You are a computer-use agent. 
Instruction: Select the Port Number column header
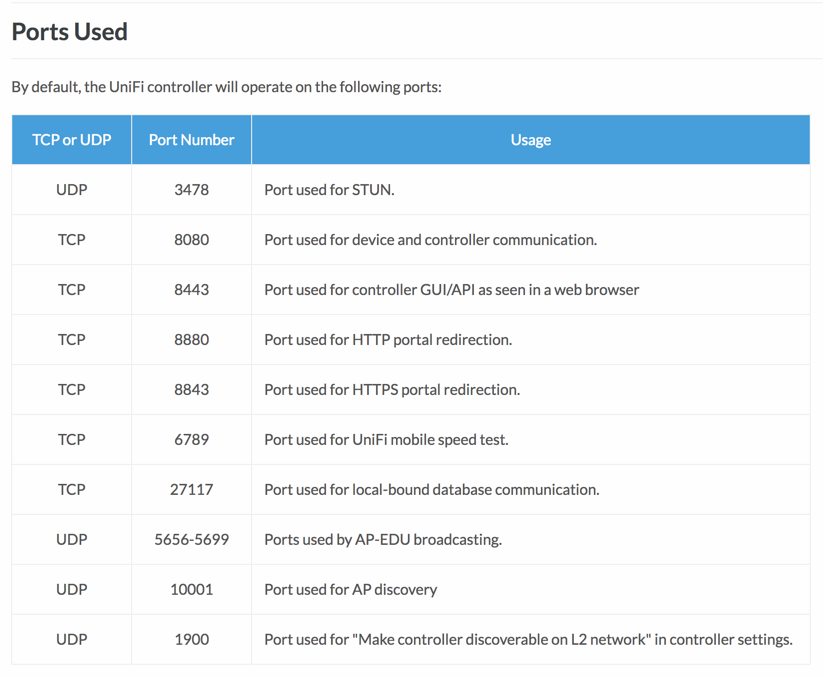tap(192, 140)
